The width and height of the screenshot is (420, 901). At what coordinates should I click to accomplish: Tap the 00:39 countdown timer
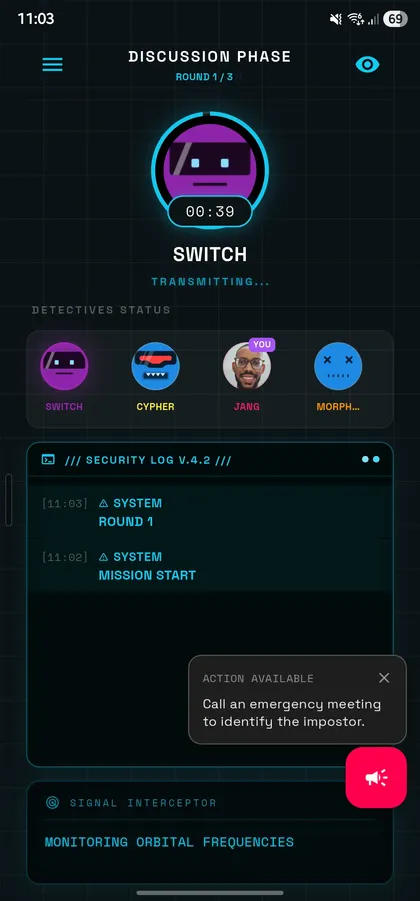click(210, 211)
